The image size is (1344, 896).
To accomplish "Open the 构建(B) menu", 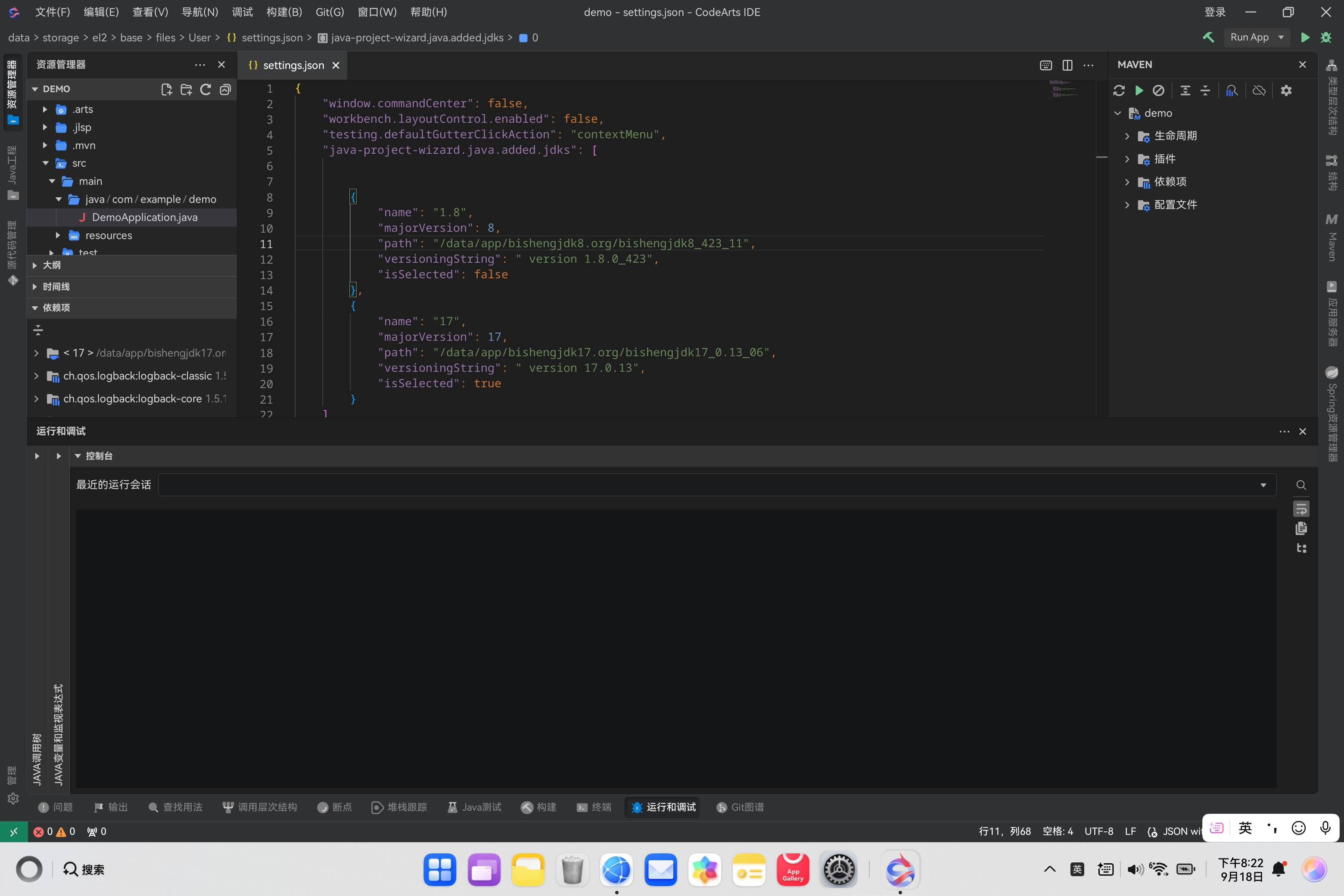I will 284,12.
